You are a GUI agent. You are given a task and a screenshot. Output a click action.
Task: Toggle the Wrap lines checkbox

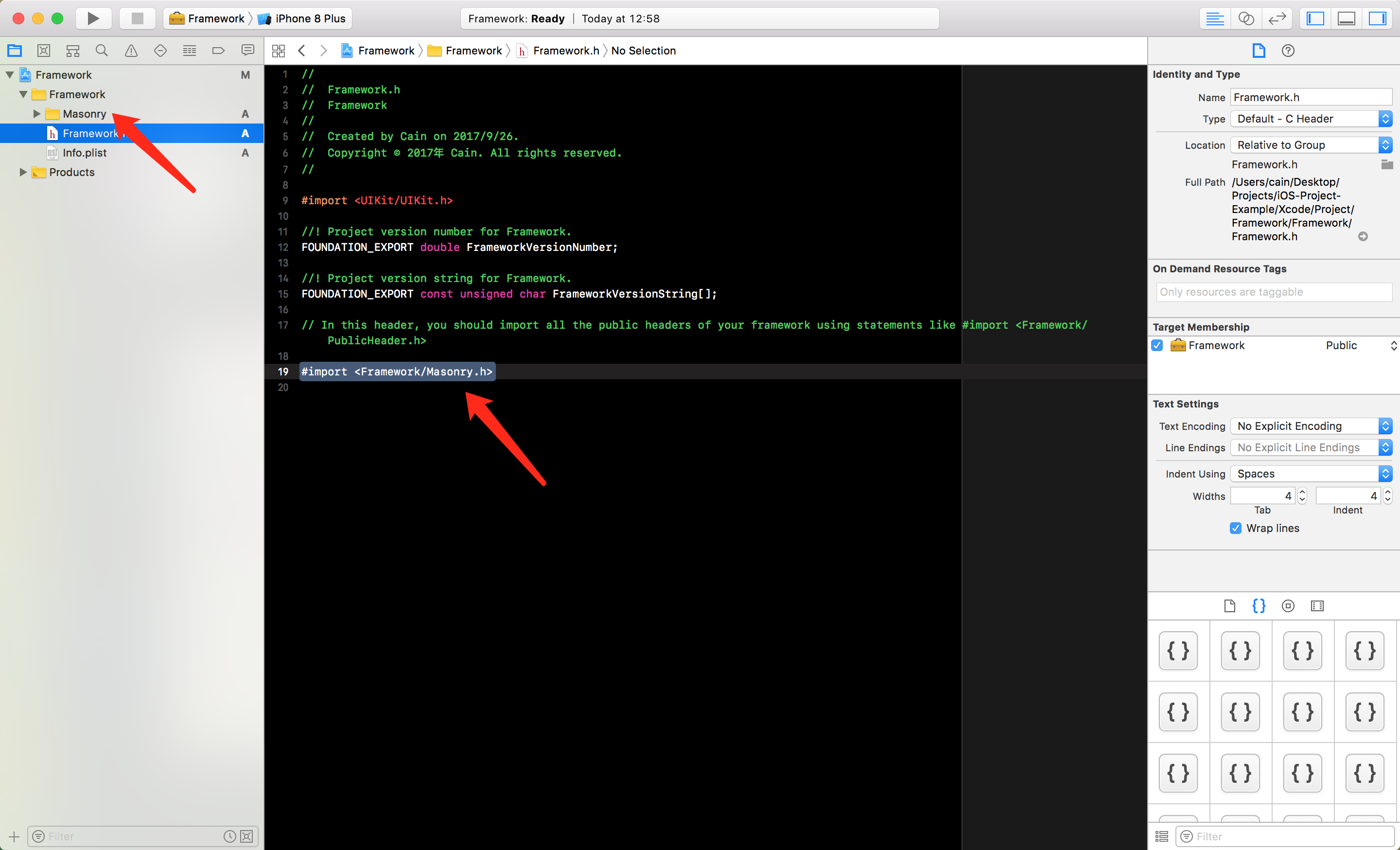click(1235, 528)
